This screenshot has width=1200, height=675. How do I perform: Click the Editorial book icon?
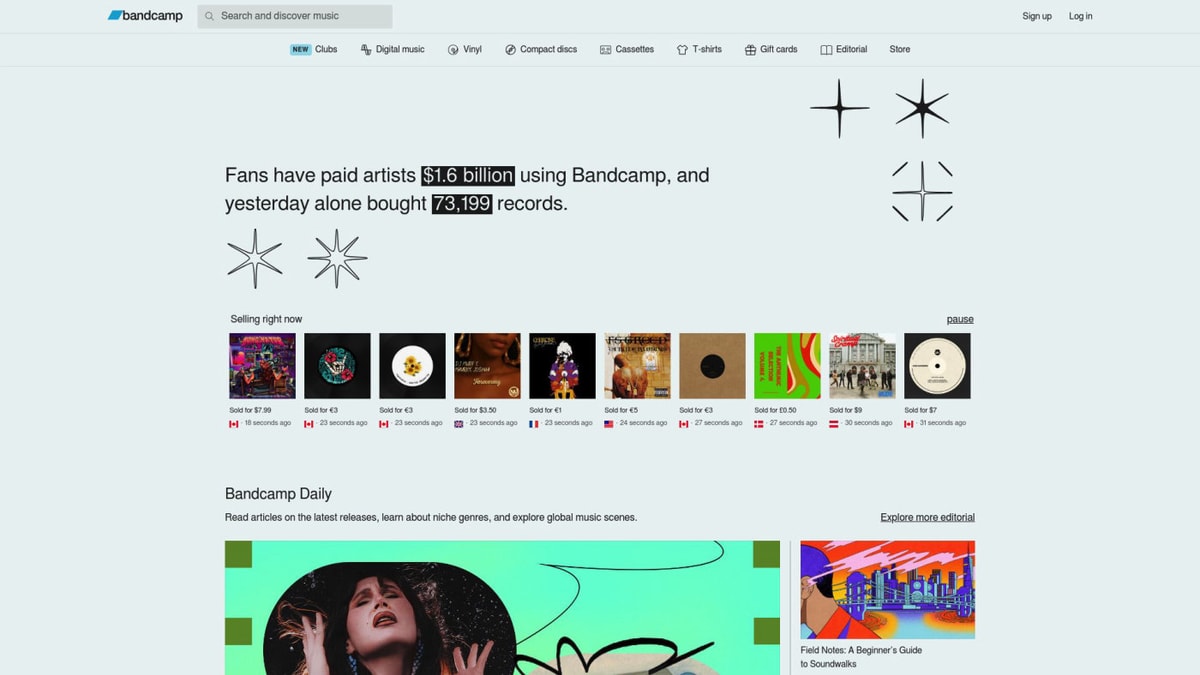[x=826, y=48]
